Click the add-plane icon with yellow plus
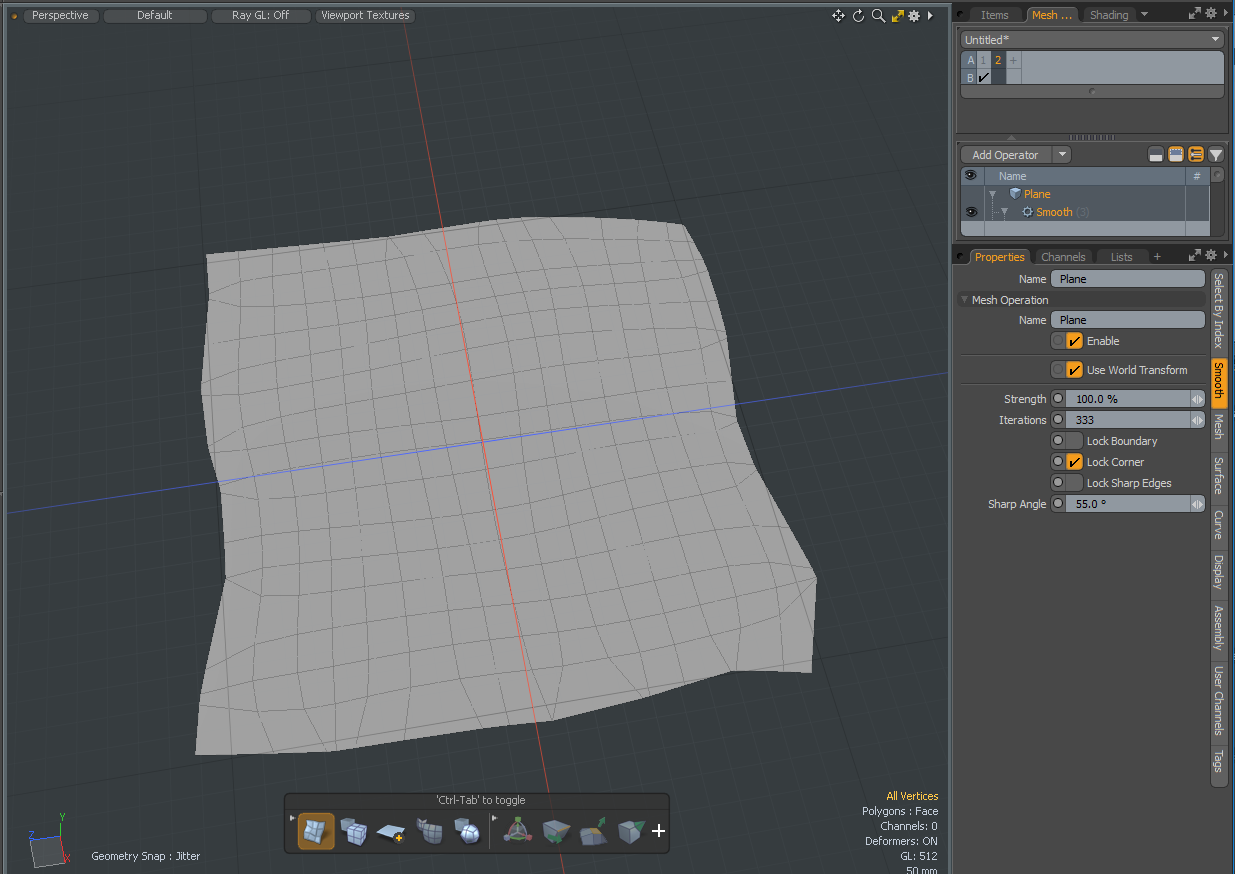The height and width of the screenshot is (874, 1235). (391, 832)
